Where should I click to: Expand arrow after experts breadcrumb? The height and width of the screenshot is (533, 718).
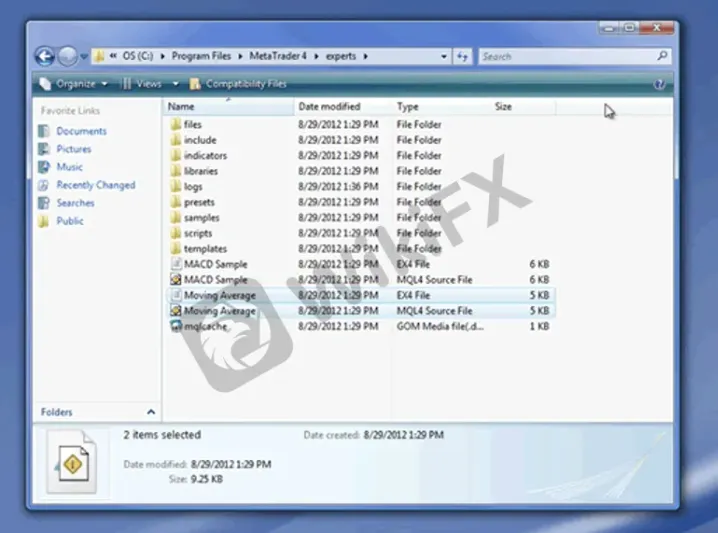365,56
